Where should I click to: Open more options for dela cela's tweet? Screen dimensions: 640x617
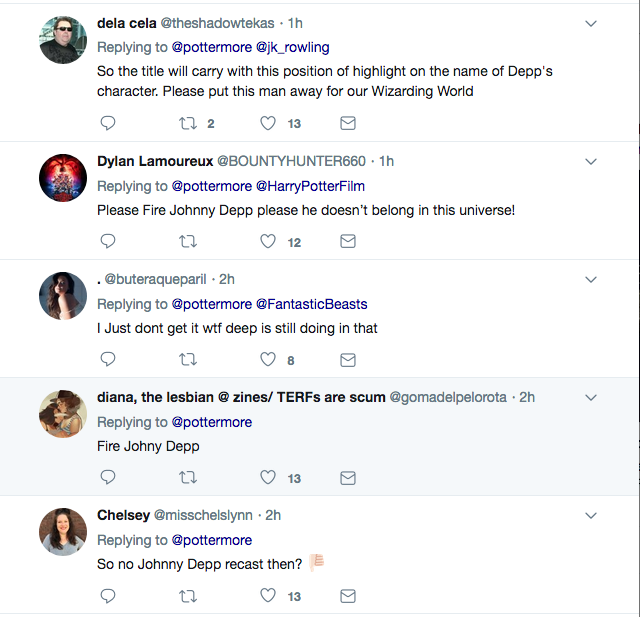point(591,23)
